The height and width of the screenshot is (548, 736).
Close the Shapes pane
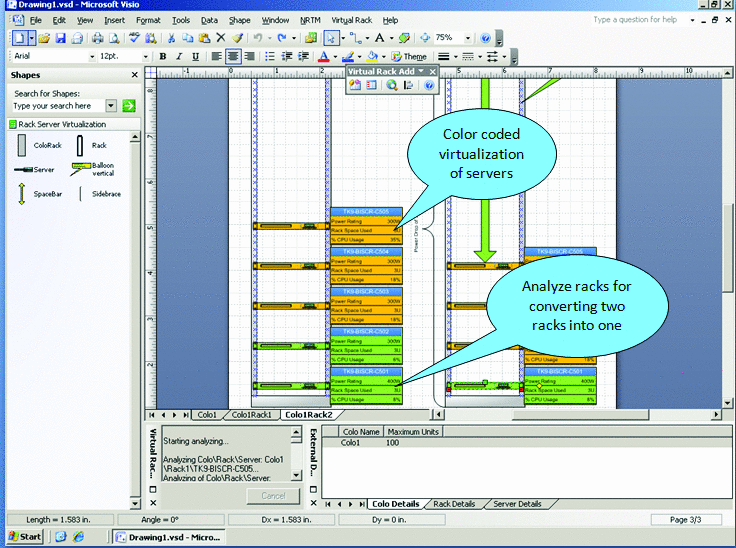pyautogui.click(x=135, y=75)
